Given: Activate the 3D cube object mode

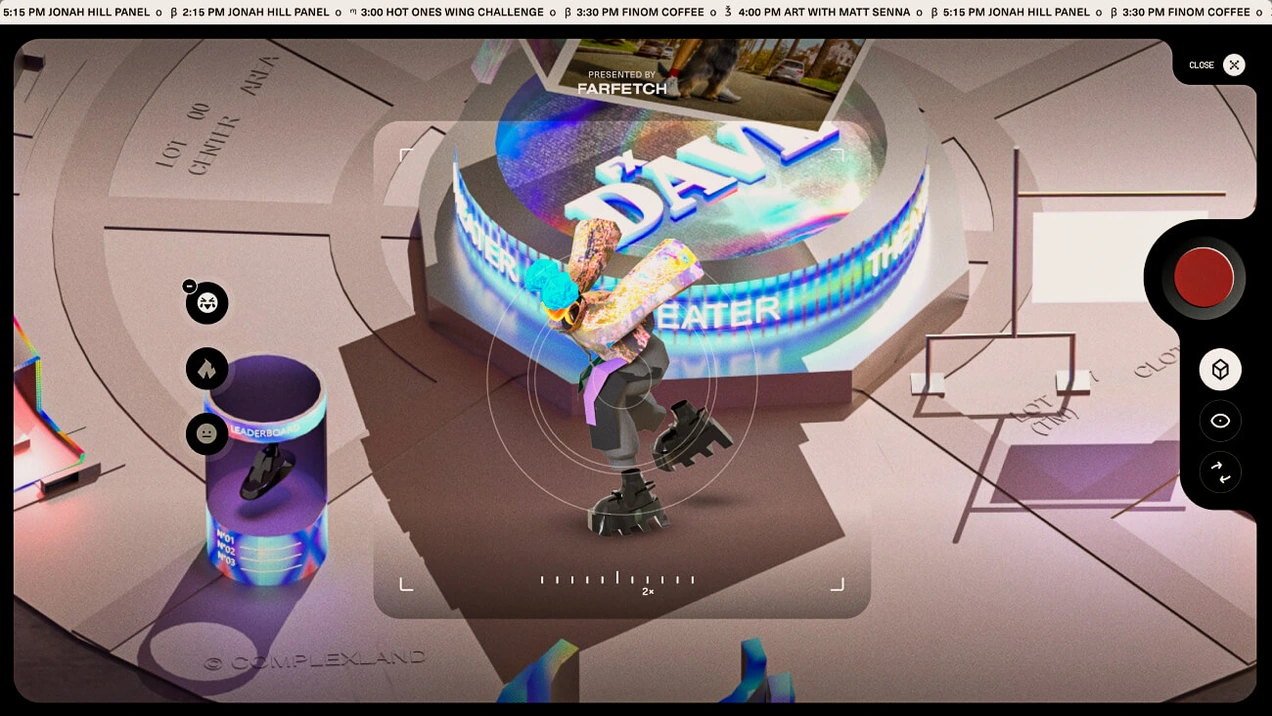Looking at the screenshot, I should pos(1220,370).
